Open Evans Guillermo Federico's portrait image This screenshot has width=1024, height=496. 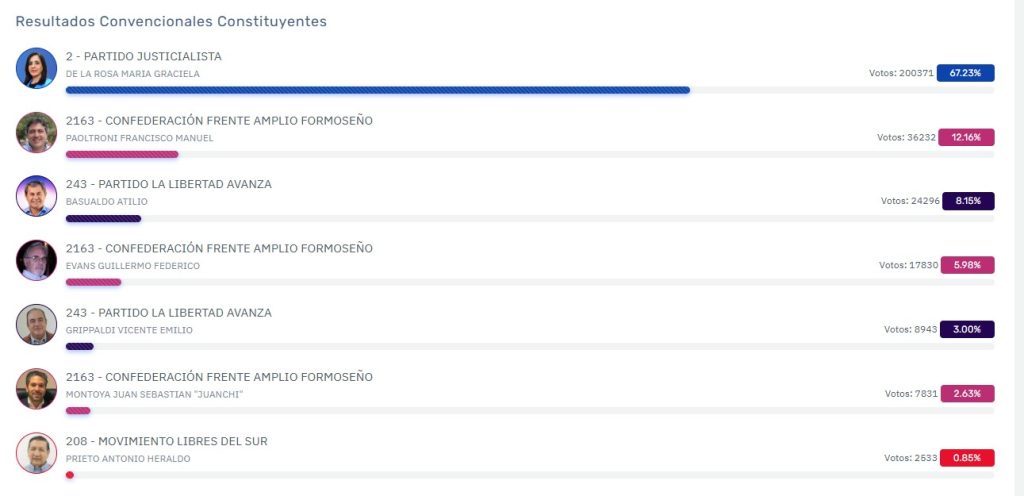(37, 260)
